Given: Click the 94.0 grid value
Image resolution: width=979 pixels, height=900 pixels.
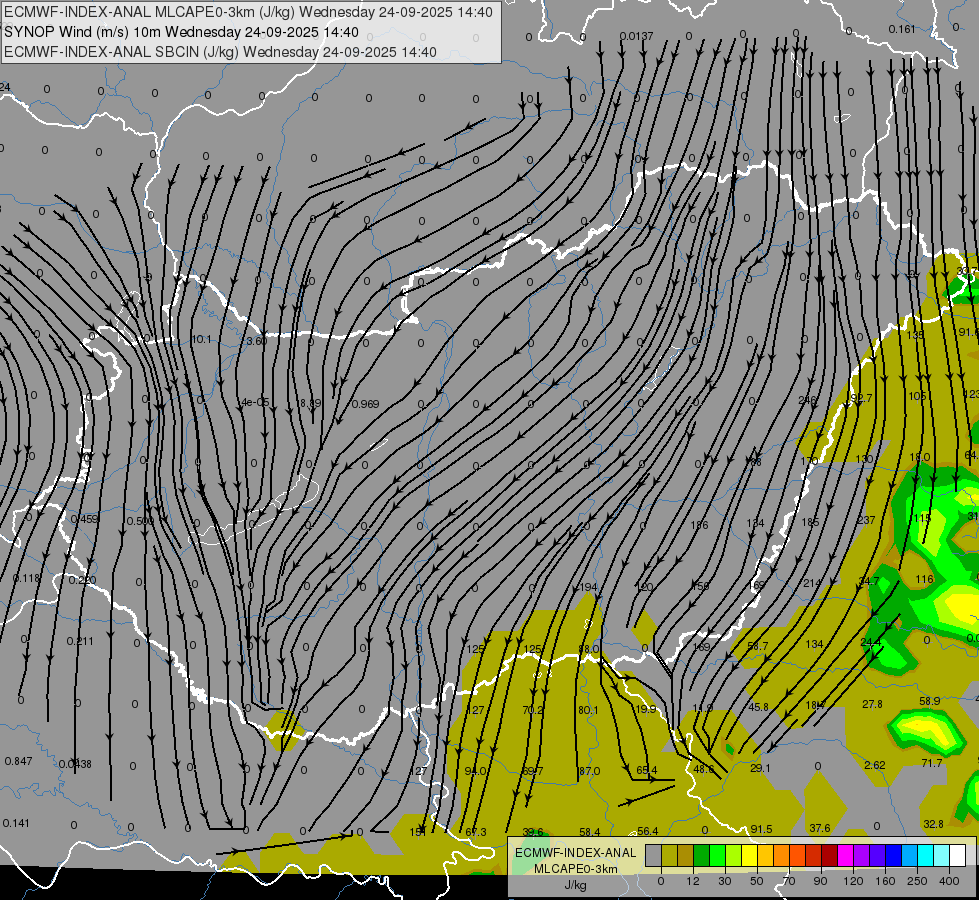Looking at the screenshot, I should click(475, 771).
